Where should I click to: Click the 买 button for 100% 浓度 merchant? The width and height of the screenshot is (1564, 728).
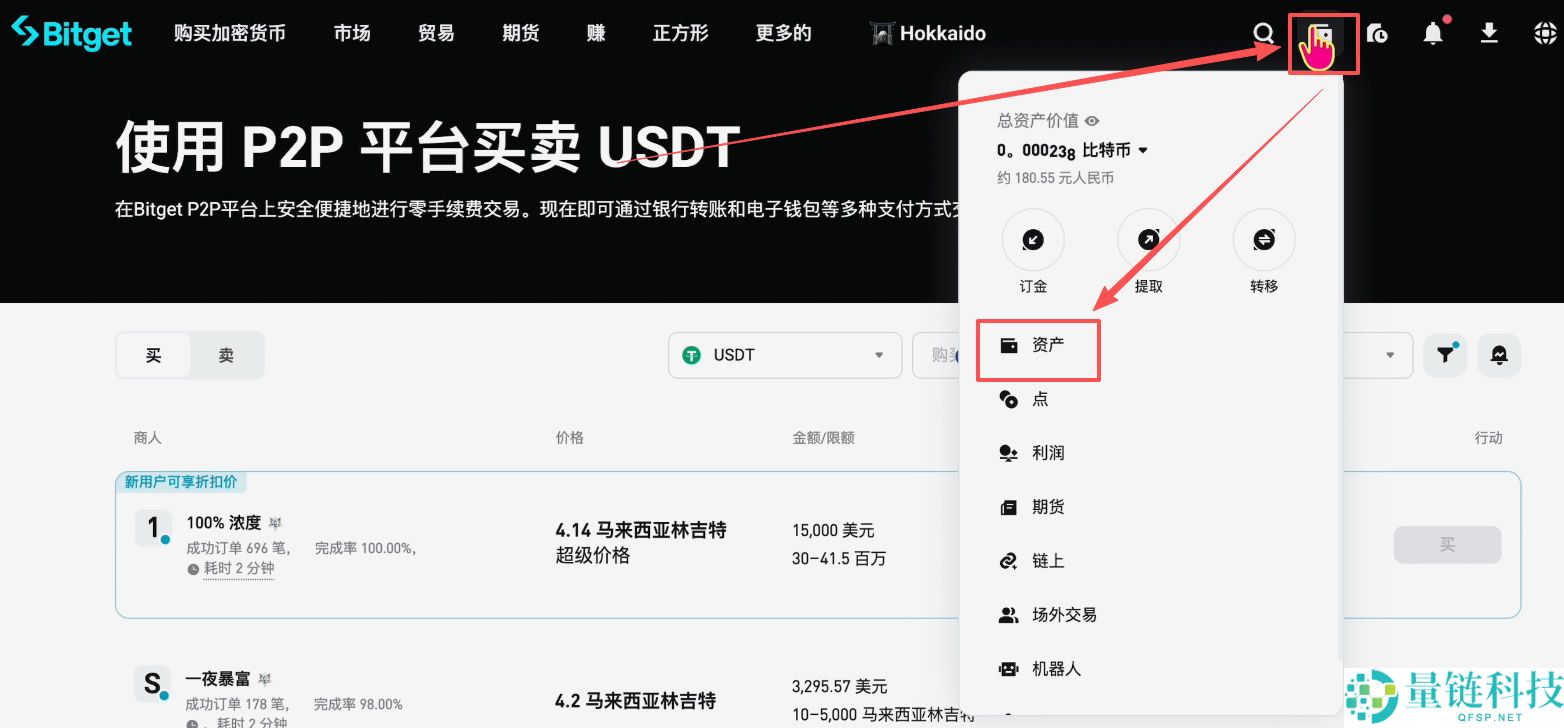pyautogui.click(x=1446, y=544)
